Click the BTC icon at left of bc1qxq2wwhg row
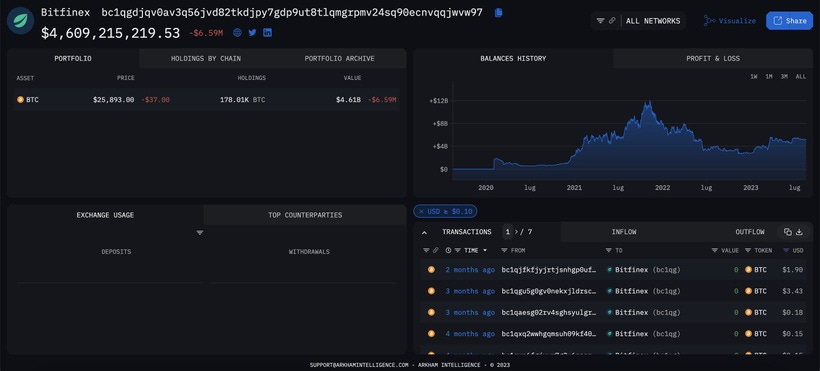 point(431,333)
